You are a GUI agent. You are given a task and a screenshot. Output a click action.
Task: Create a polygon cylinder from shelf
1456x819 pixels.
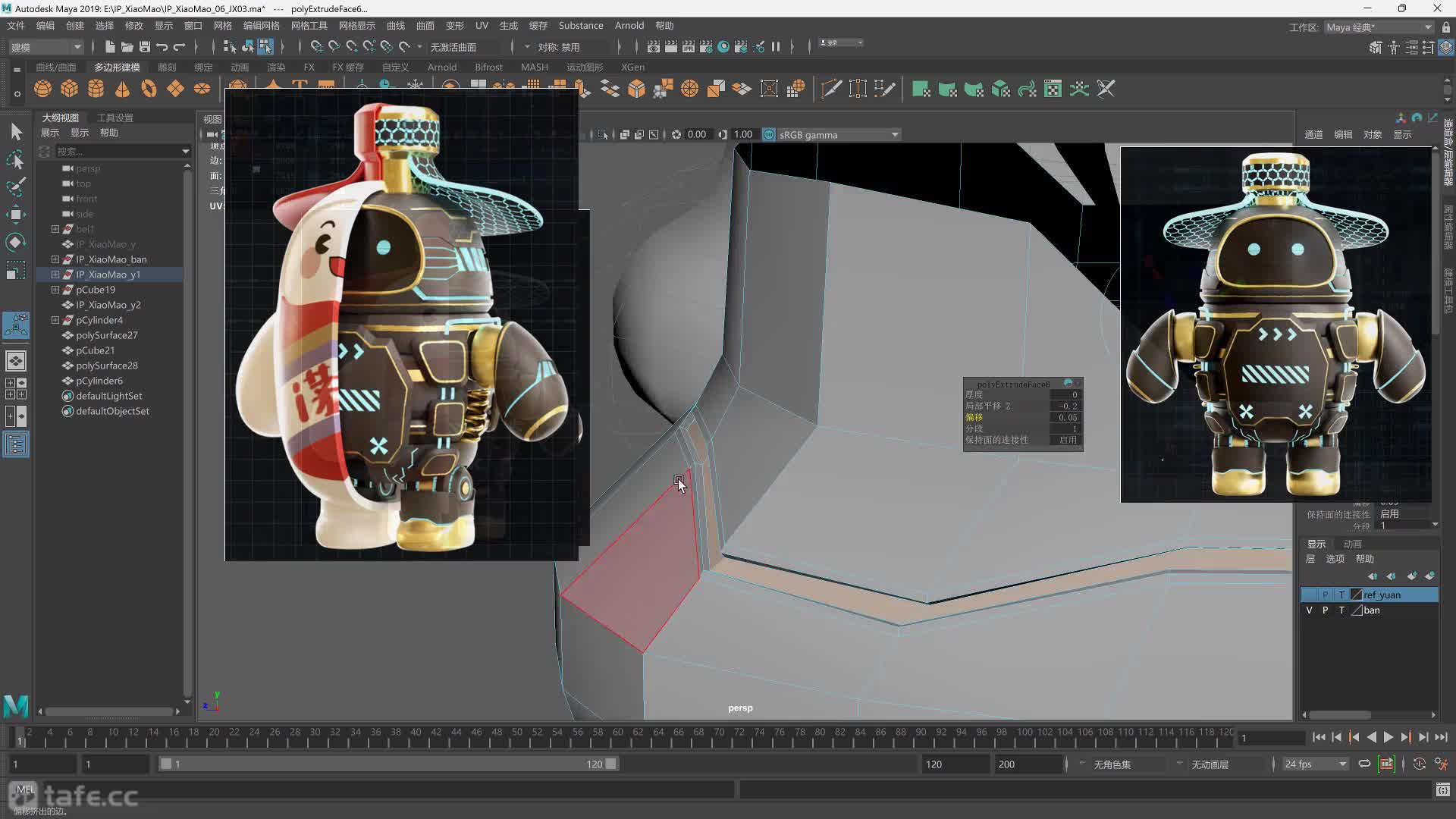pyautogui.click(x=96, y=89)
